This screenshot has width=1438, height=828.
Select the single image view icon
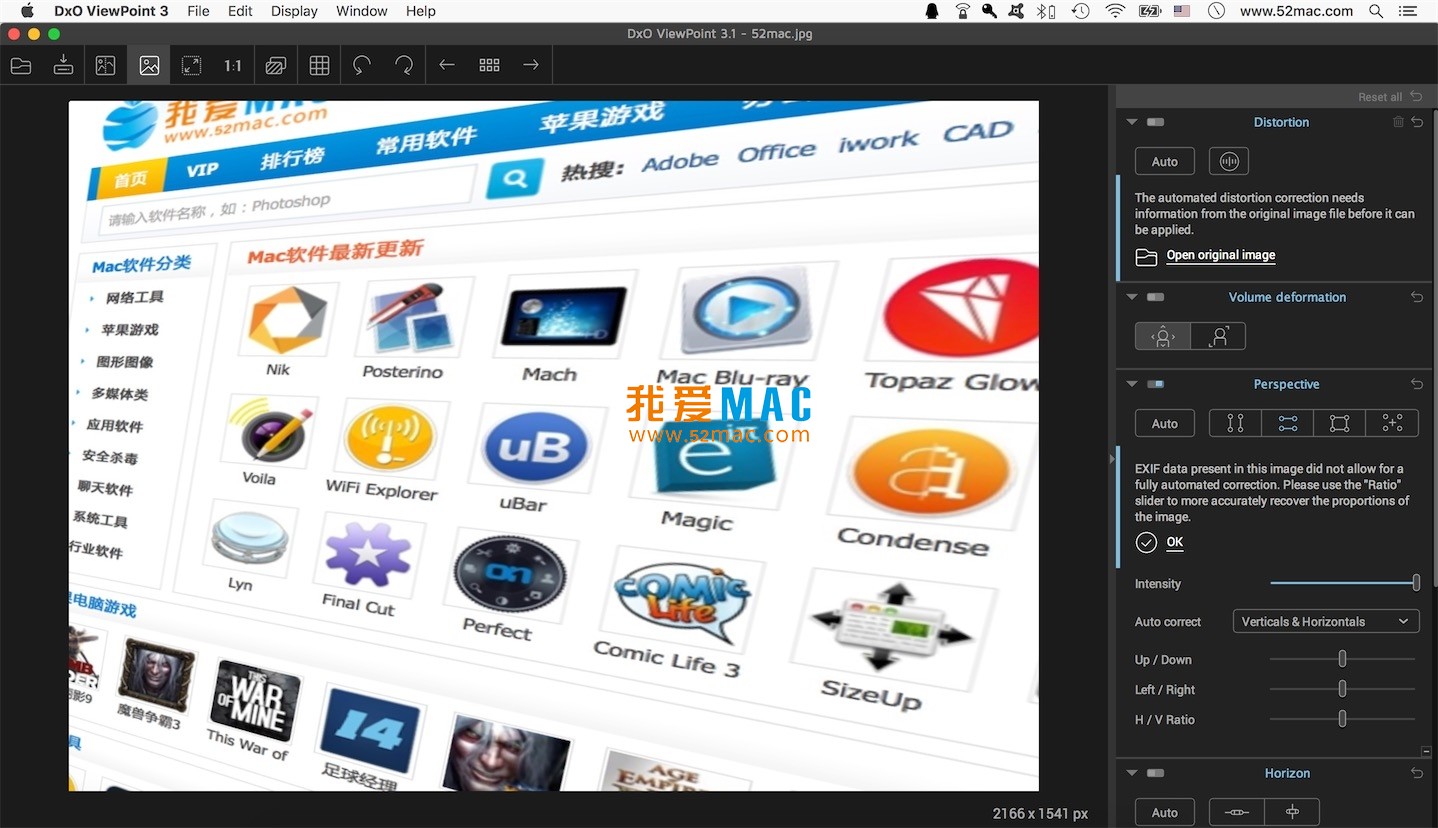pos(149,65)
